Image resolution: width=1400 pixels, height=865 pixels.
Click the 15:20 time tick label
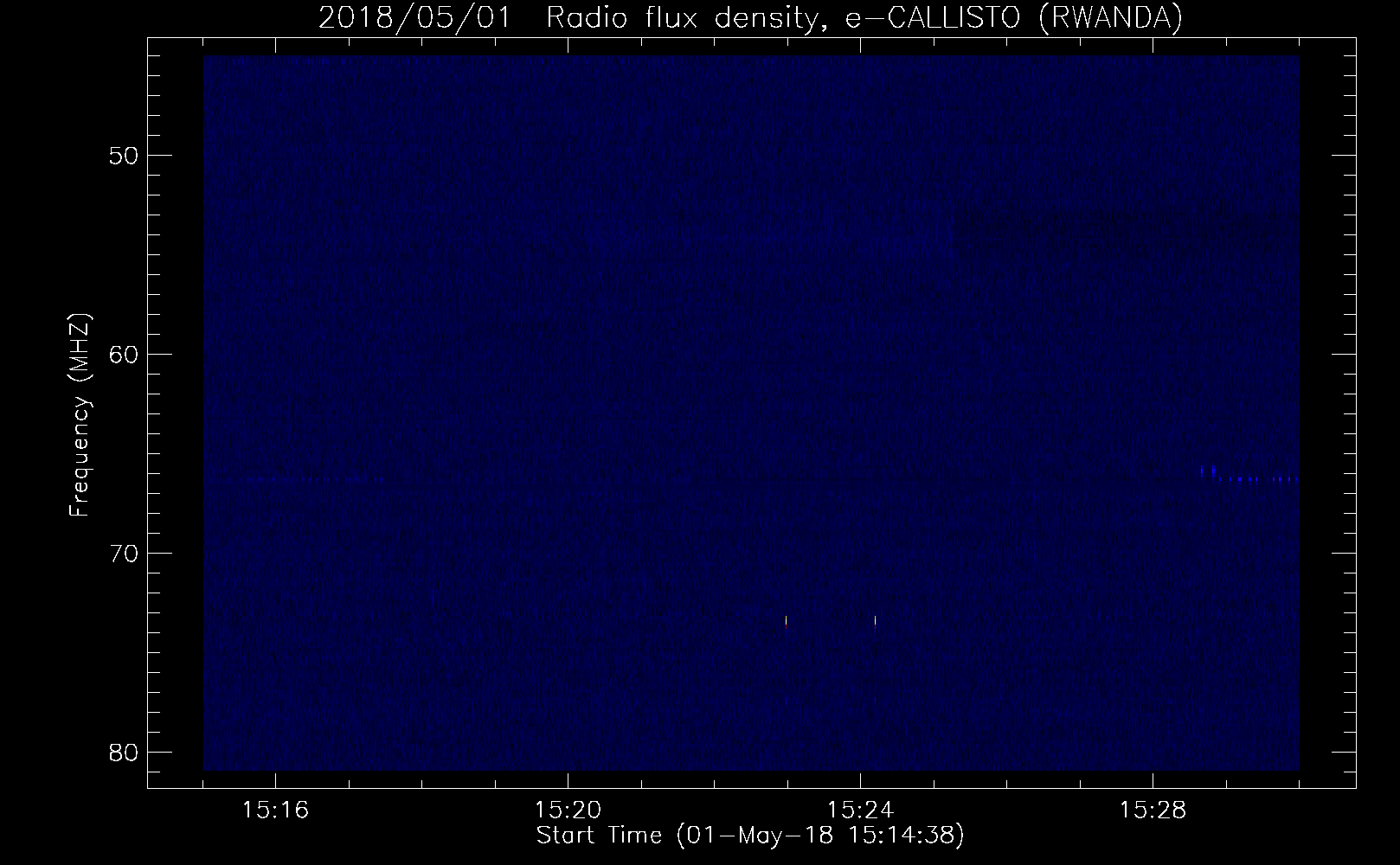[x=568, y=811]
